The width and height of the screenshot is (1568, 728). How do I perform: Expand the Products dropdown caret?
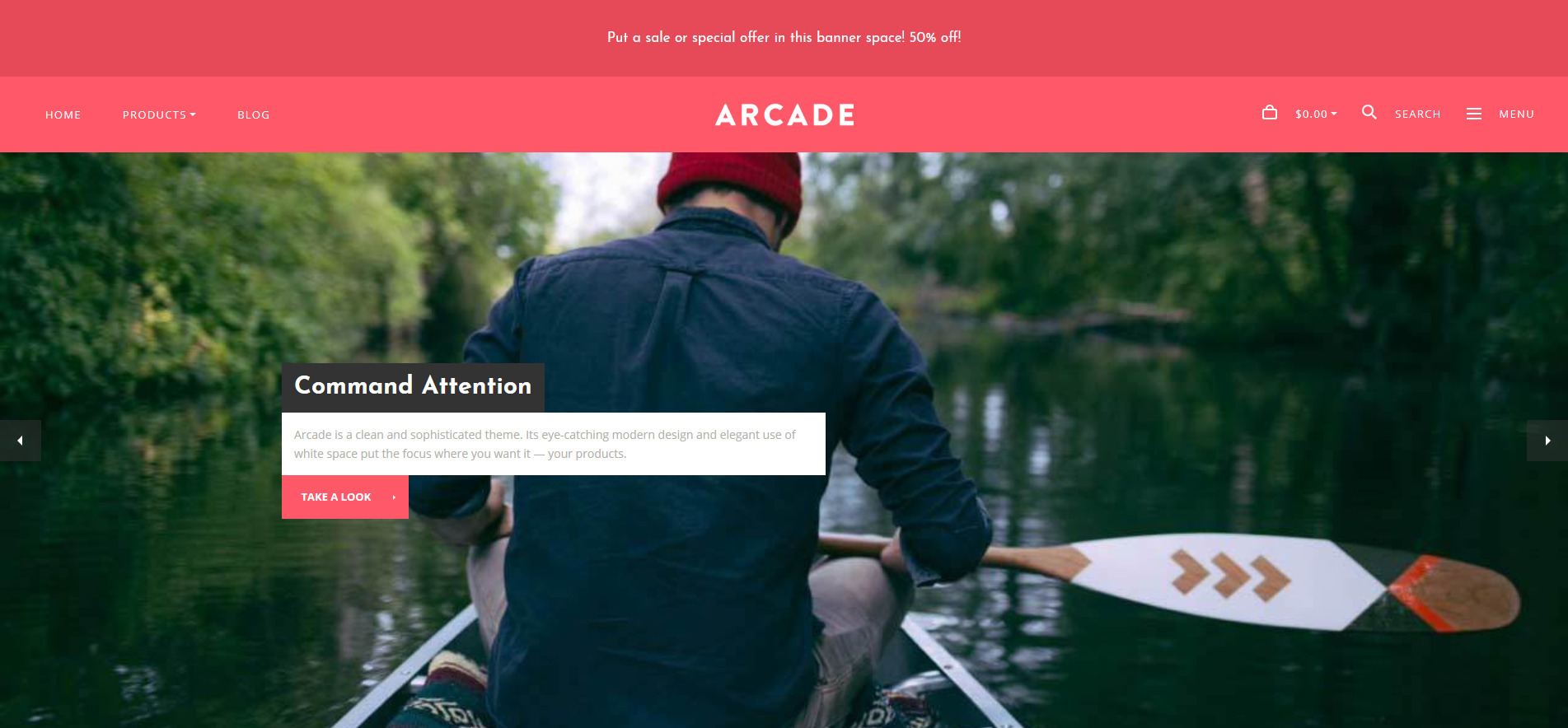point(193,114)
